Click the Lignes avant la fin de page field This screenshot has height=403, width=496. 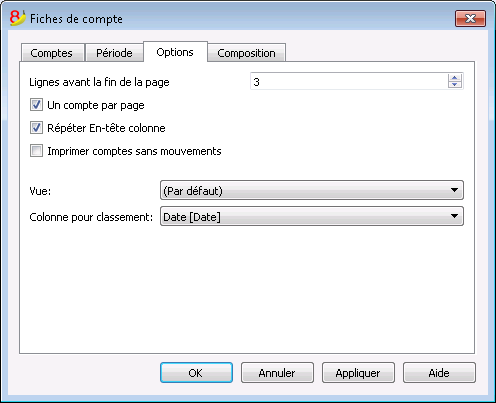(349, 82)
